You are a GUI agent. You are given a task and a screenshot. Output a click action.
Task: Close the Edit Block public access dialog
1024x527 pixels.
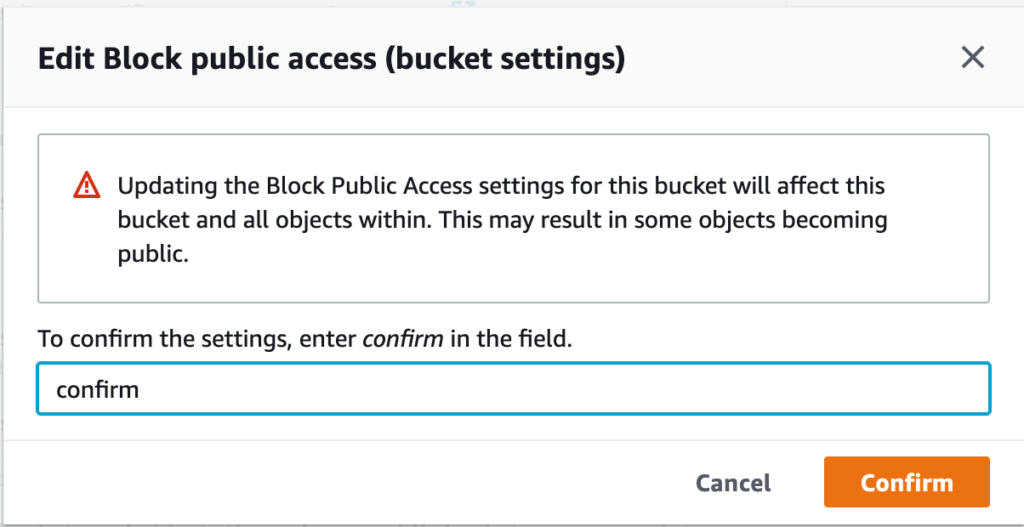click(x=972, y=58)
